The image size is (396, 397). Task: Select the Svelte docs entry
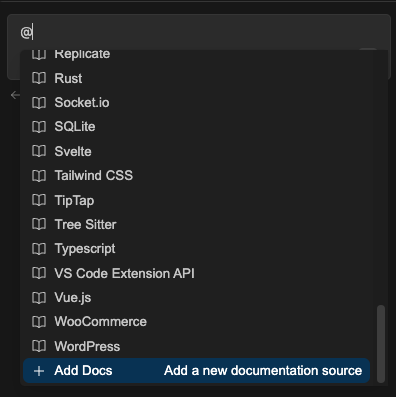(x=197, y=151)
